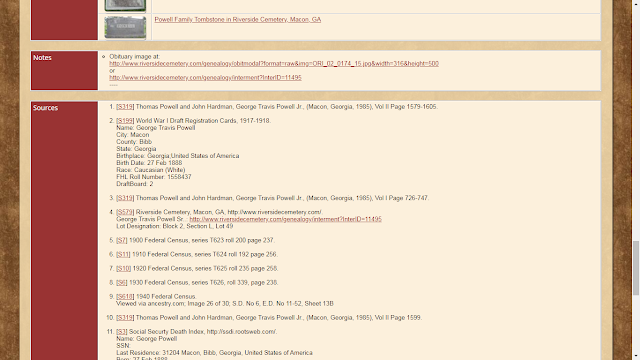Image resolution: width=640 pixels, height=360 pixels.
Task: Select the 'Viewed via ancestry.com; Image 26 of 30' line
Action: (x=224, y=304)
